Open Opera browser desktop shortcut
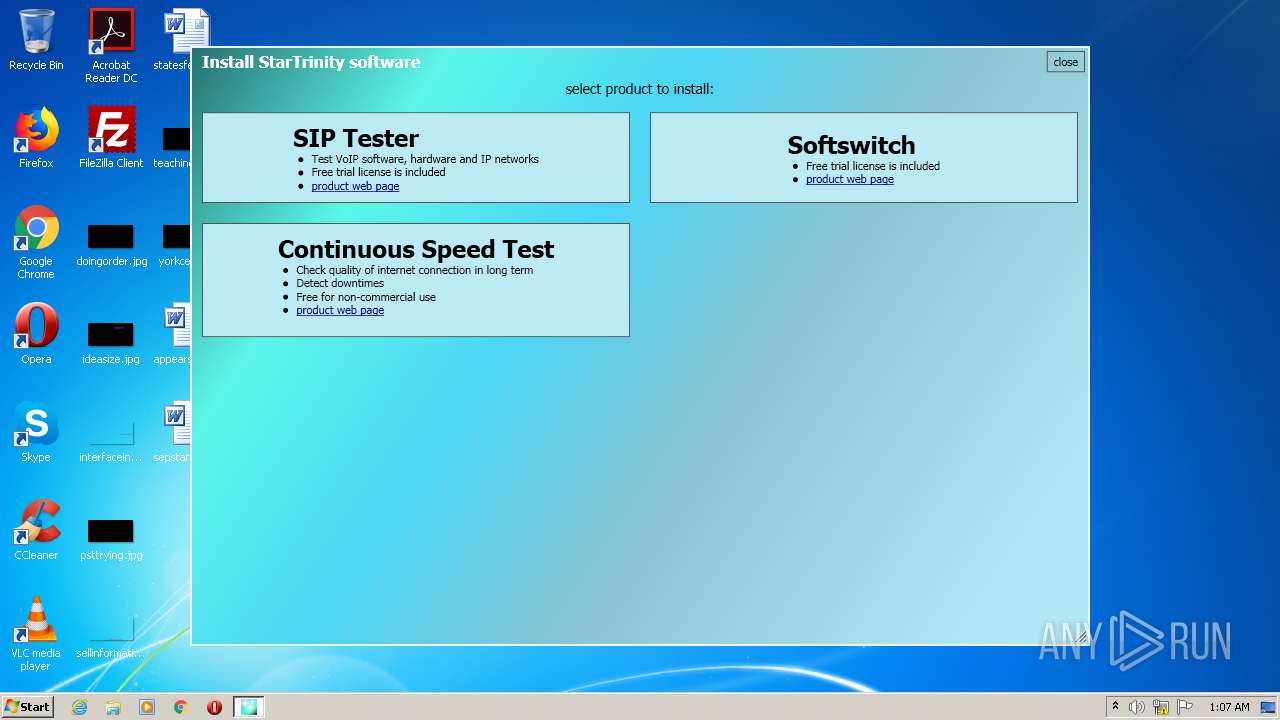 [36, 334]
